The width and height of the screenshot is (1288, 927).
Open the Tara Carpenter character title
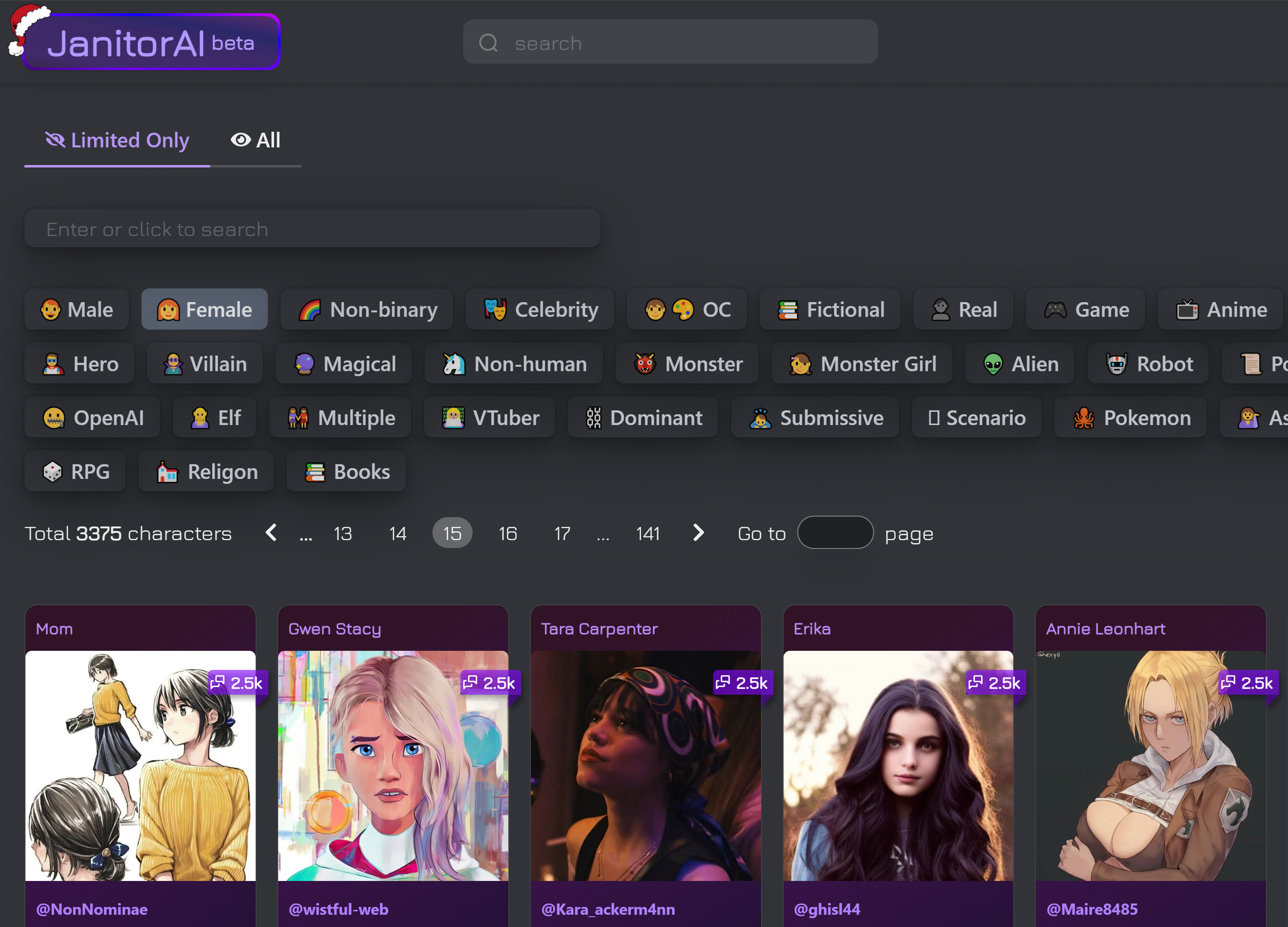[599, 629]
